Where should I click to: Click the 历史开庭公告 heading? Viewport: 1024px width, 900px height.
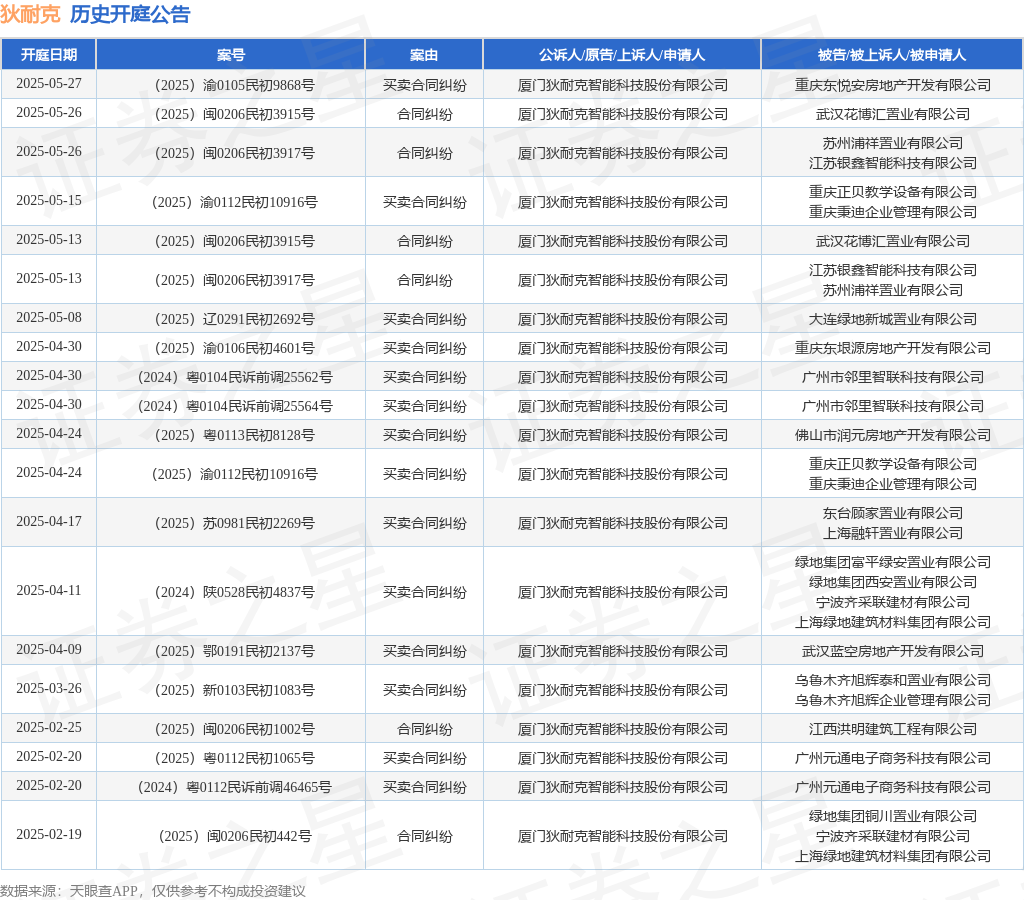130,14
